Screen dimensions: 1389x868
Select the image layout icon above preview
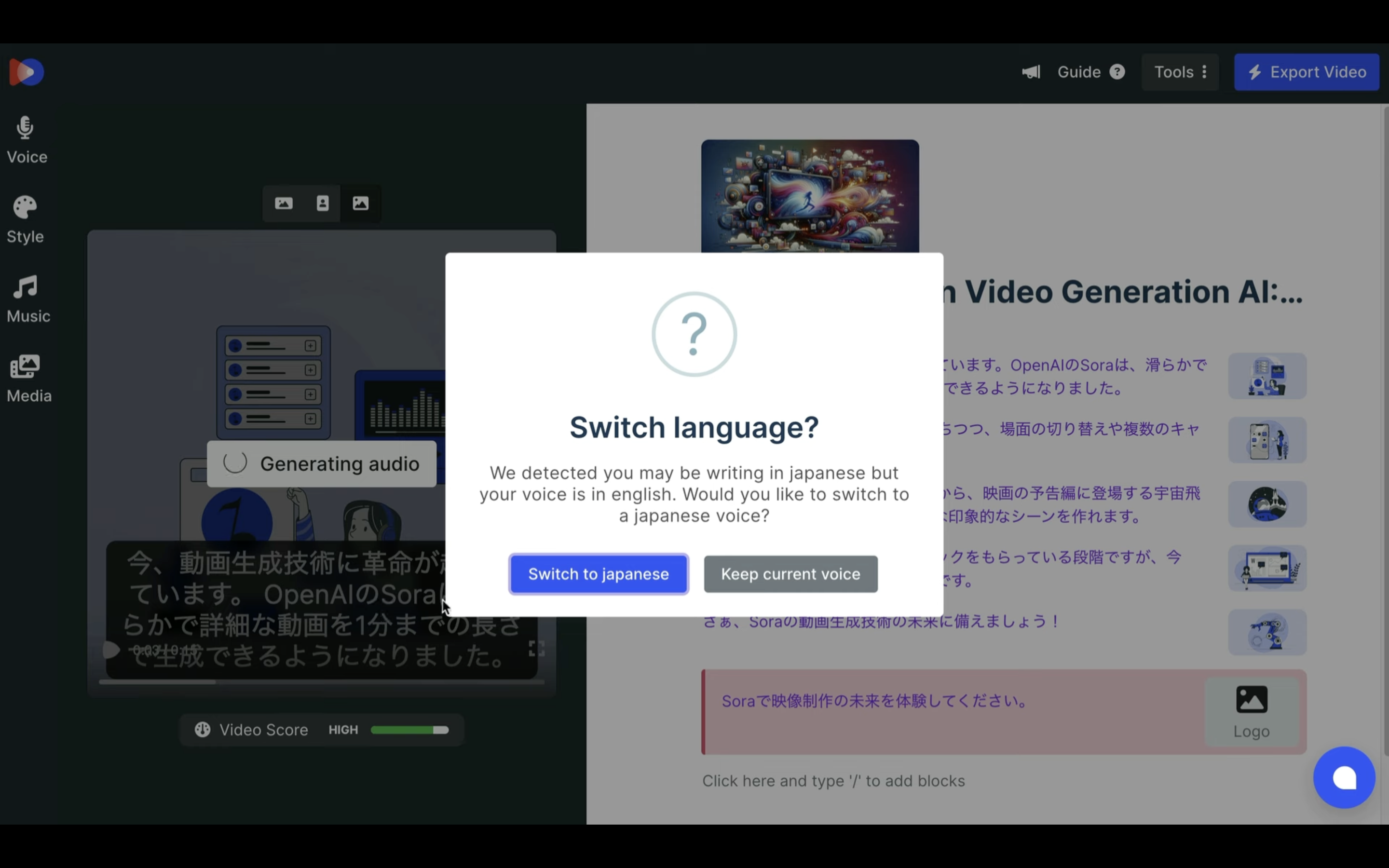click(360, 203)
